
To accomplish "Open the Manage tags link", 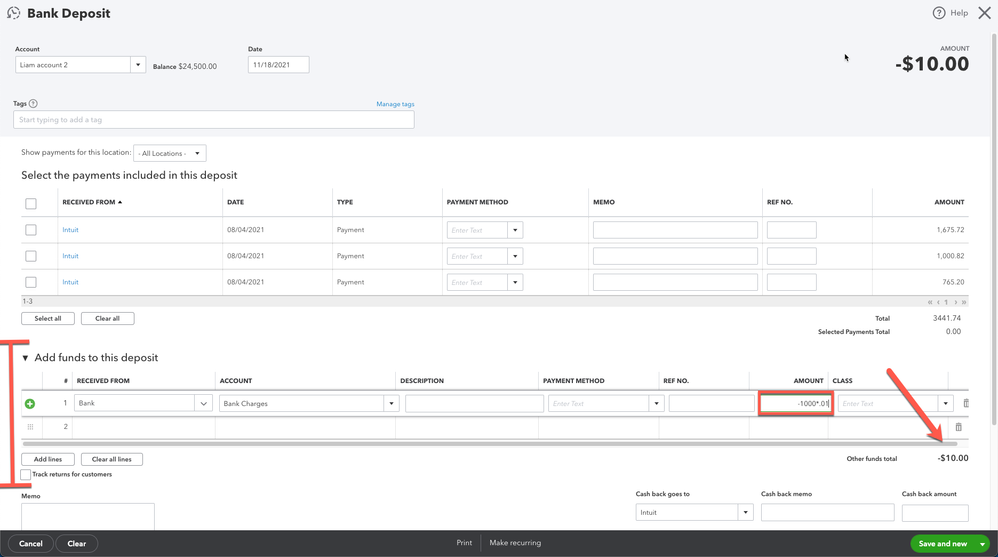I will (395, 104).
